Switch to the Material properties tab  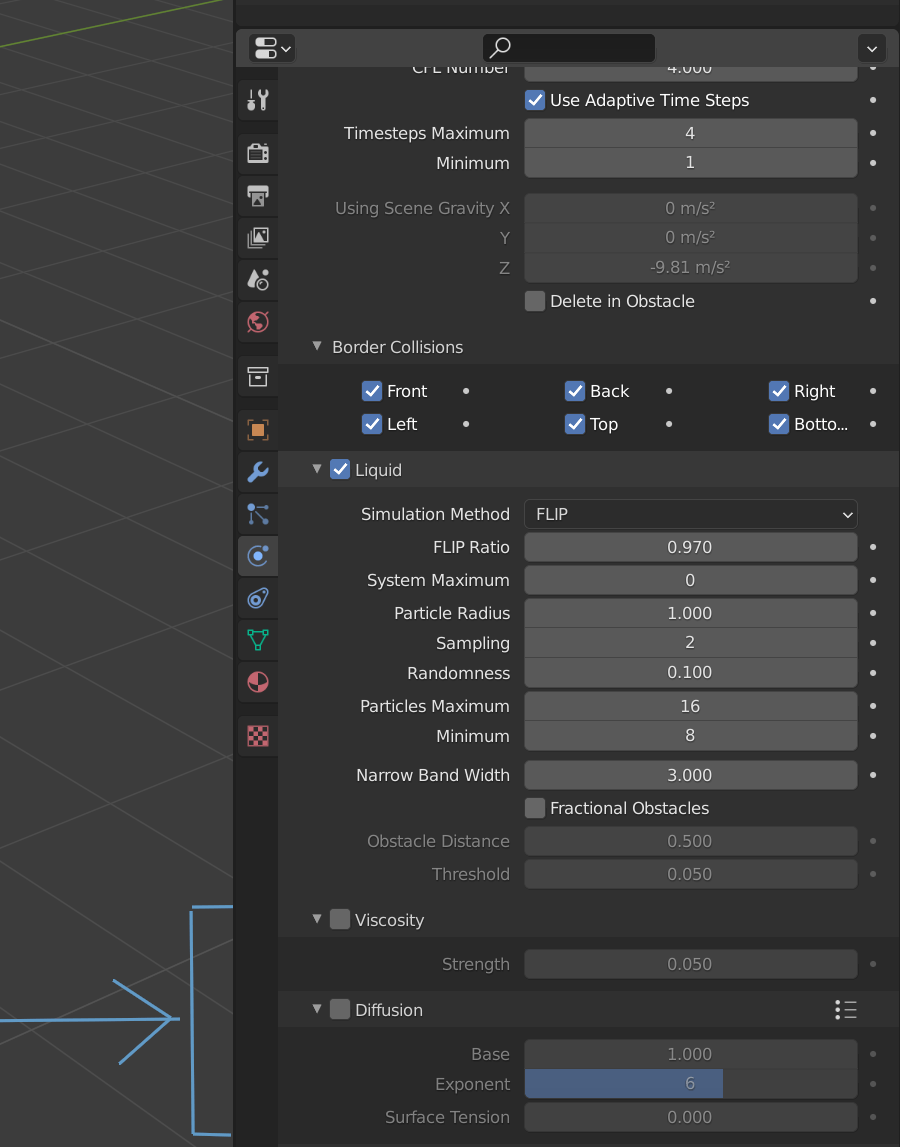click(x=257, y=682)
